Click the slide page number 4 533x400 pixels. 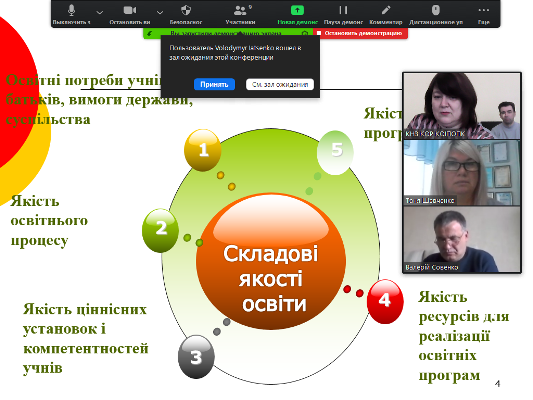click(x=498, y=384)
